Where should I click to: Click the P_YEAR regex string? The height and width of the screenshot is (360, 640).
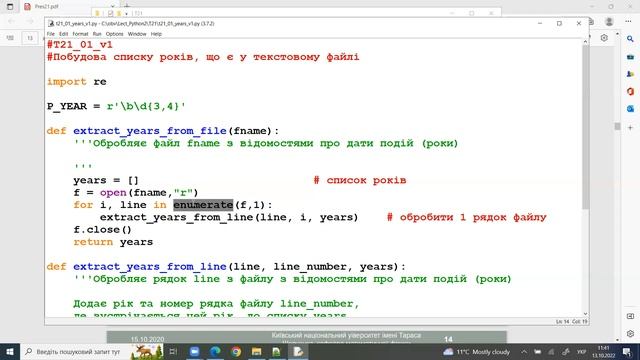point(146,106)
